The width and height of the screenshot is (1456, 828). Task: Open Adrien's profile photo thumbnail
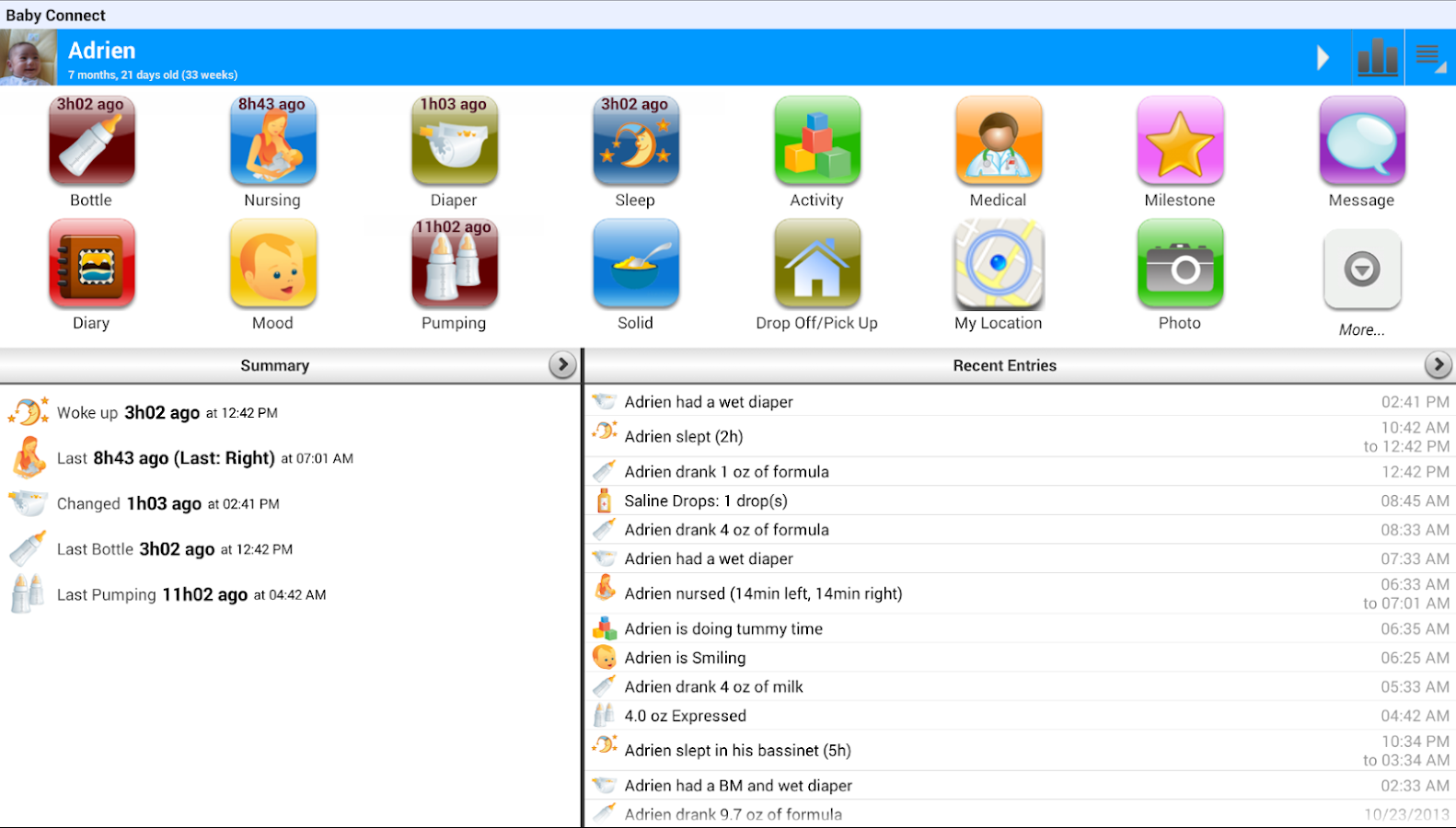click(x=28, y=58)
